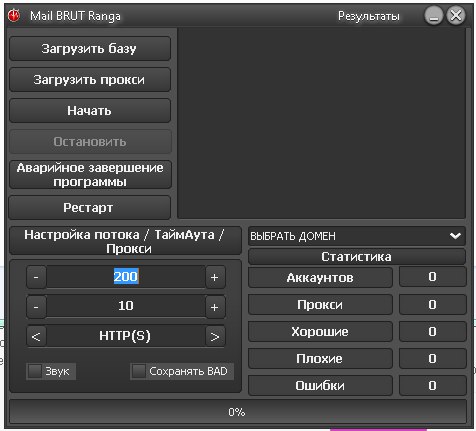Enable the Звук checkbox
This screenshot has height=431, width=476.
click(35, 371)
